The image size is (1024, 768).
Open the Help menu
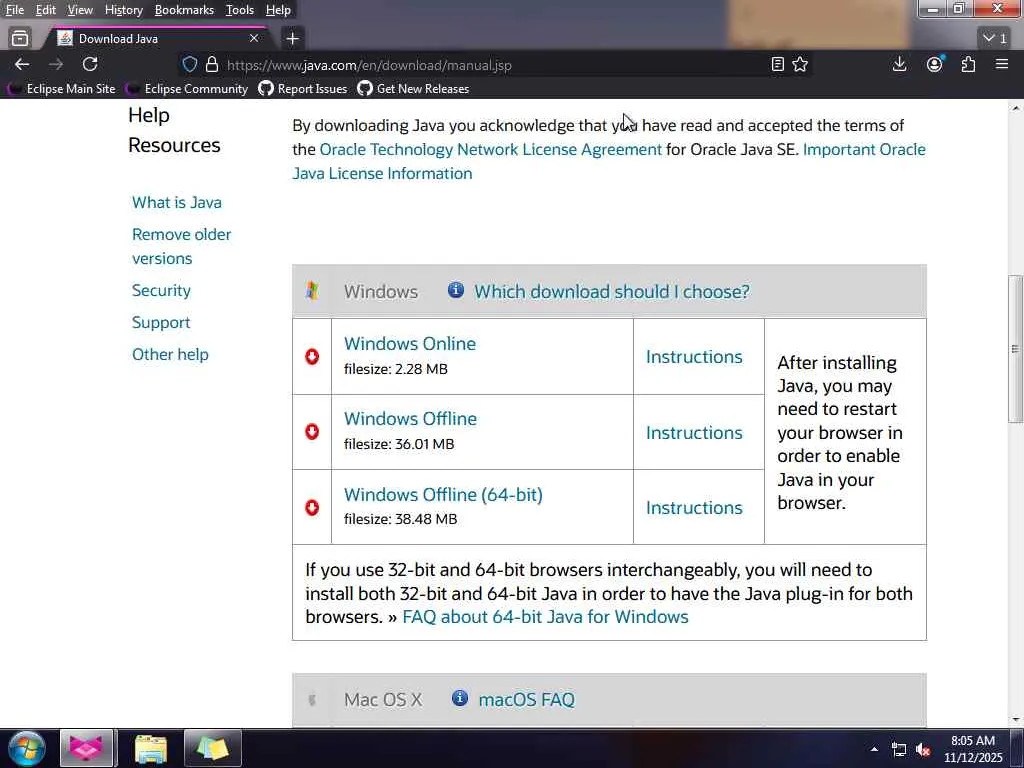(x=278, y=10)
